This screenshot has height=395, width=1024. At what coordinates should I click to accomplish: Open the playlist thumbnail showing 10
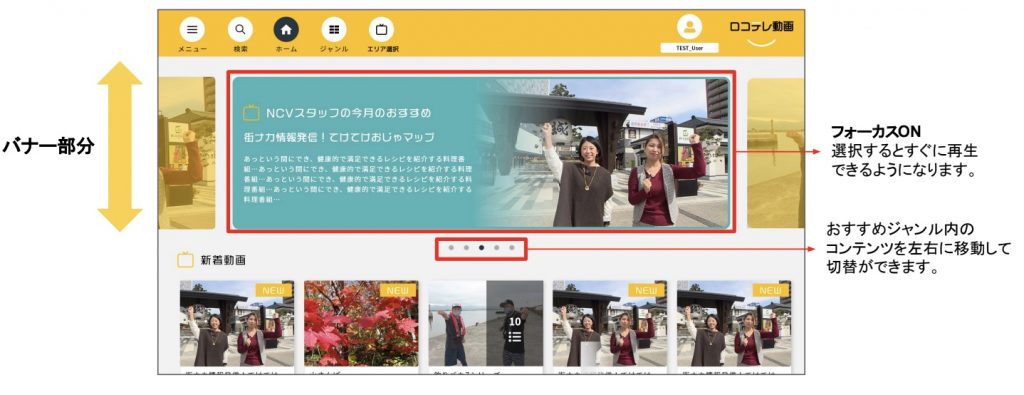point(486,323)
